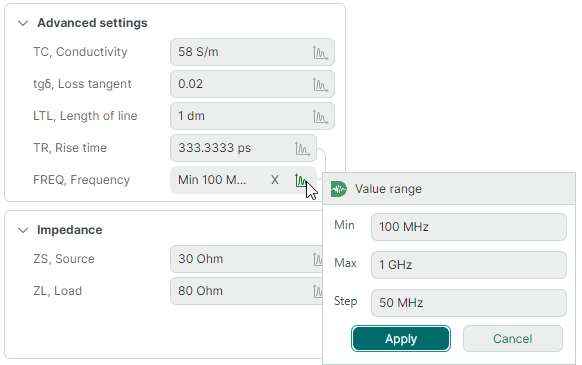Click the Max label in popup

345,263
